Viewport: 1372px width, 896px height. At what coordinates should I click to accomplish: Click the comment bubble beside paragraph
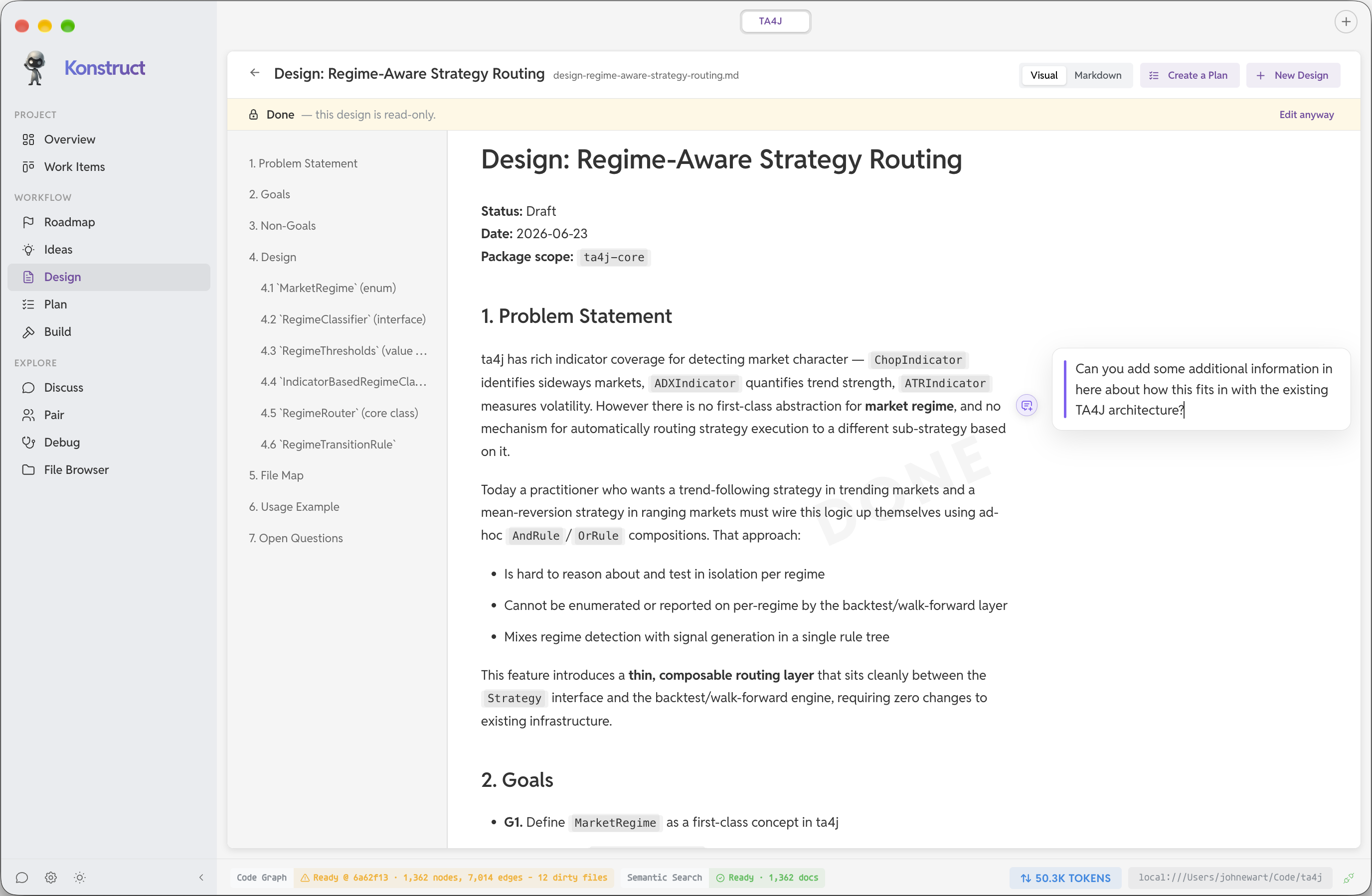click(1026, 405)
